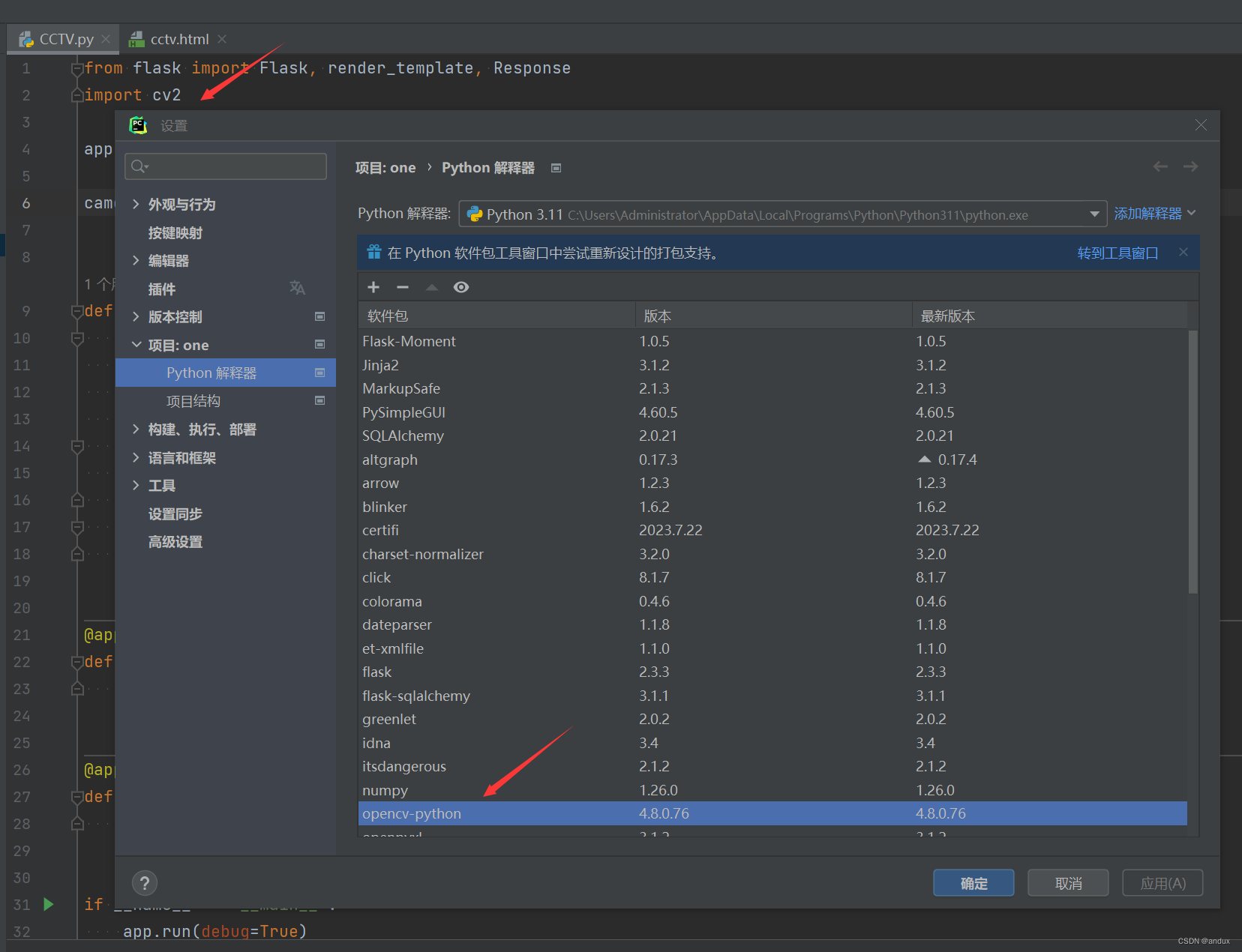
Task: Click the 版本 column header
Action: tap(774, 316)
